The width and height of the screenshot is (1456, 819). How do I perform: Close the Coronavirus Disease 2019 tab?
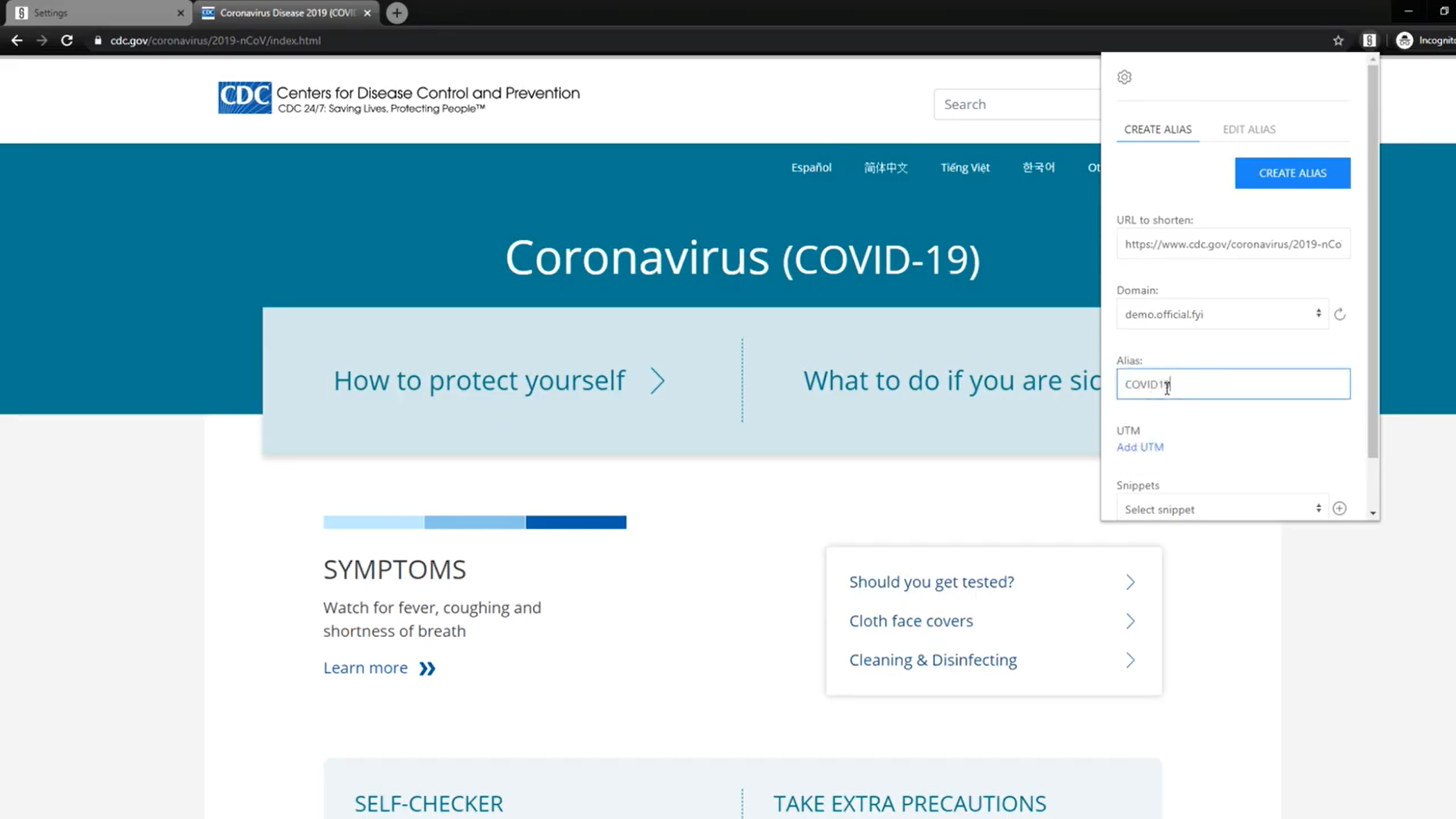tap(367, 13)
